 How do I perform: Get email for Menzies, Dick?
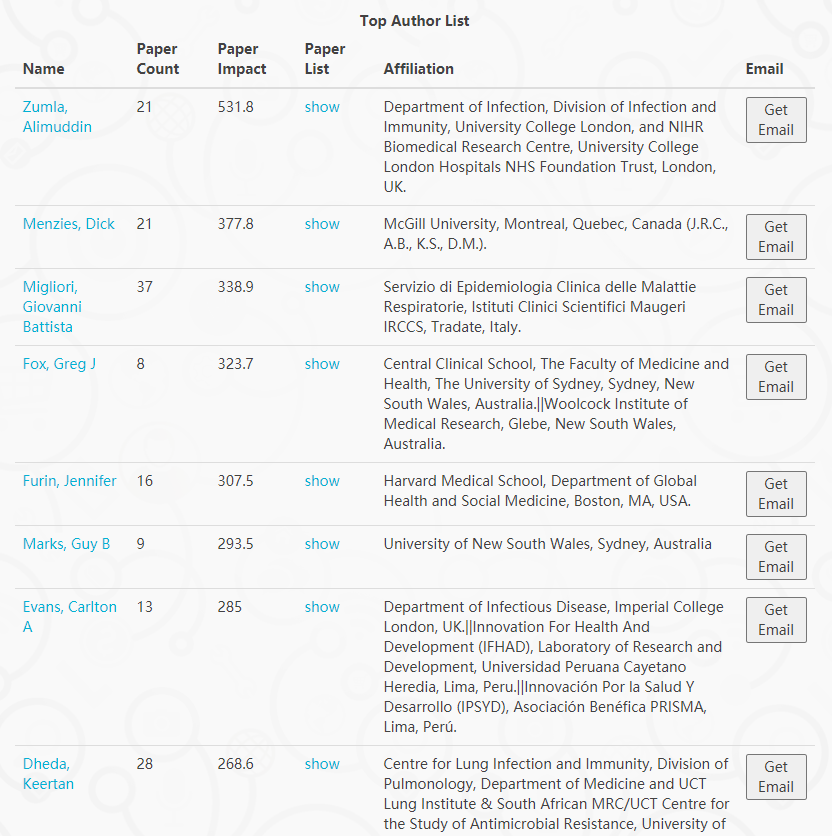[776, 237]
